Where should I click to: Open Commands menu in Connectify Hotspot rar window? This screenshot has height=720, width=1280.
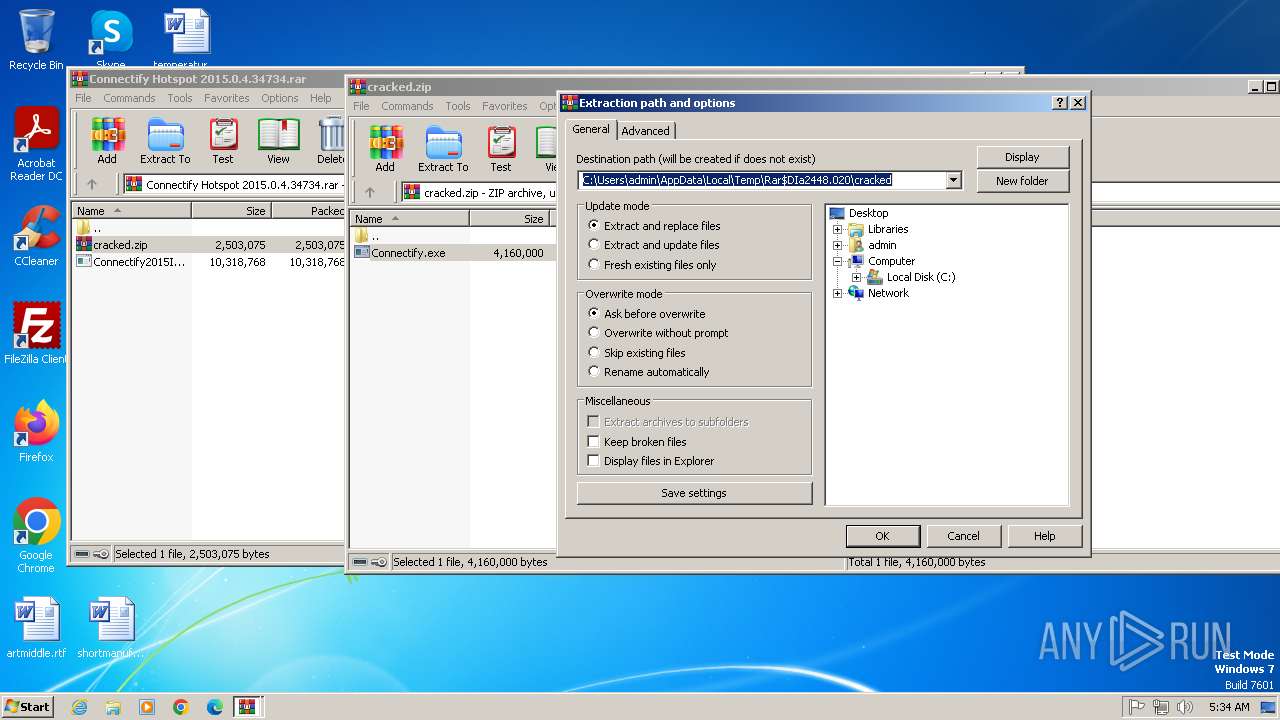point(129,98)
